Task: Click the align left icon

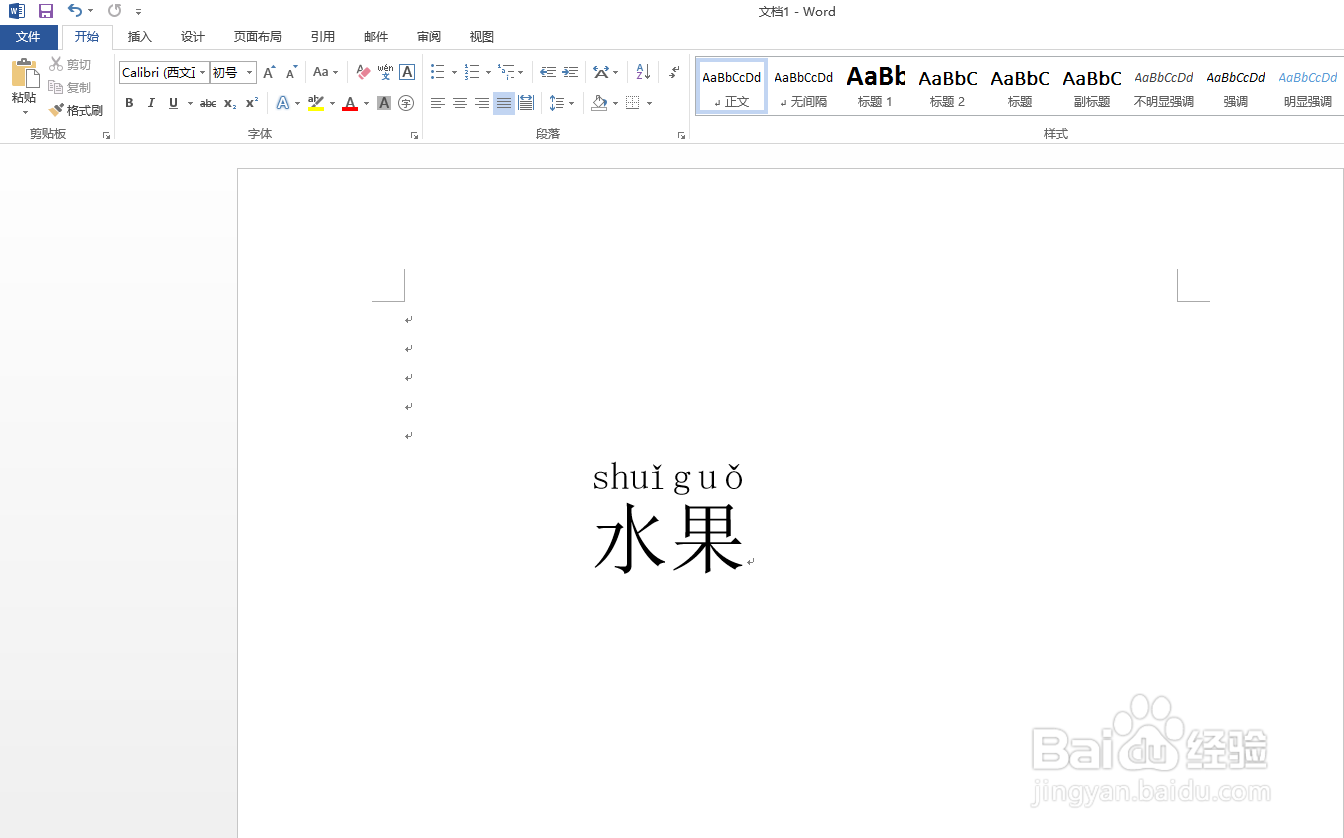Action: pos(438,103)
